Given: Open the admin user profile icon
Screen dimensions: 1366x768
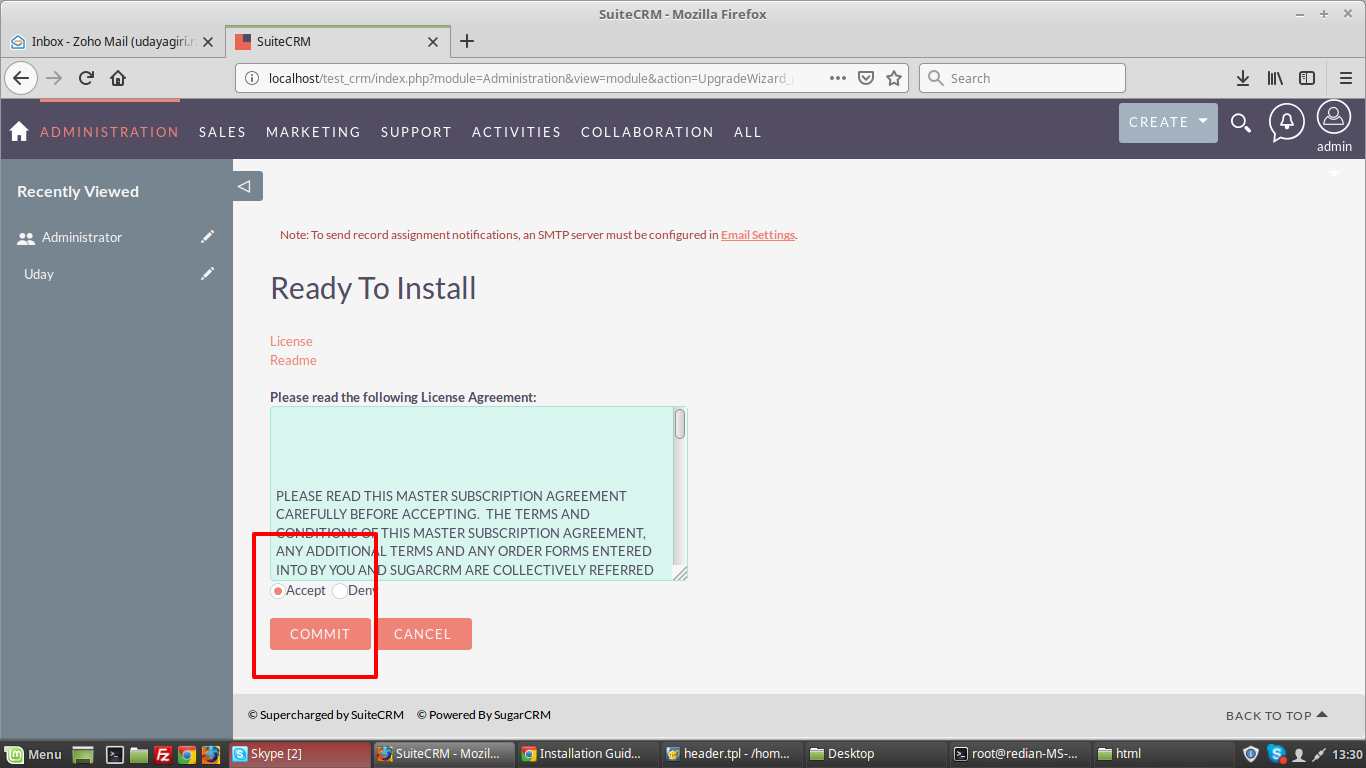Looking at the screenshot, I should (x=1334, y=117).
